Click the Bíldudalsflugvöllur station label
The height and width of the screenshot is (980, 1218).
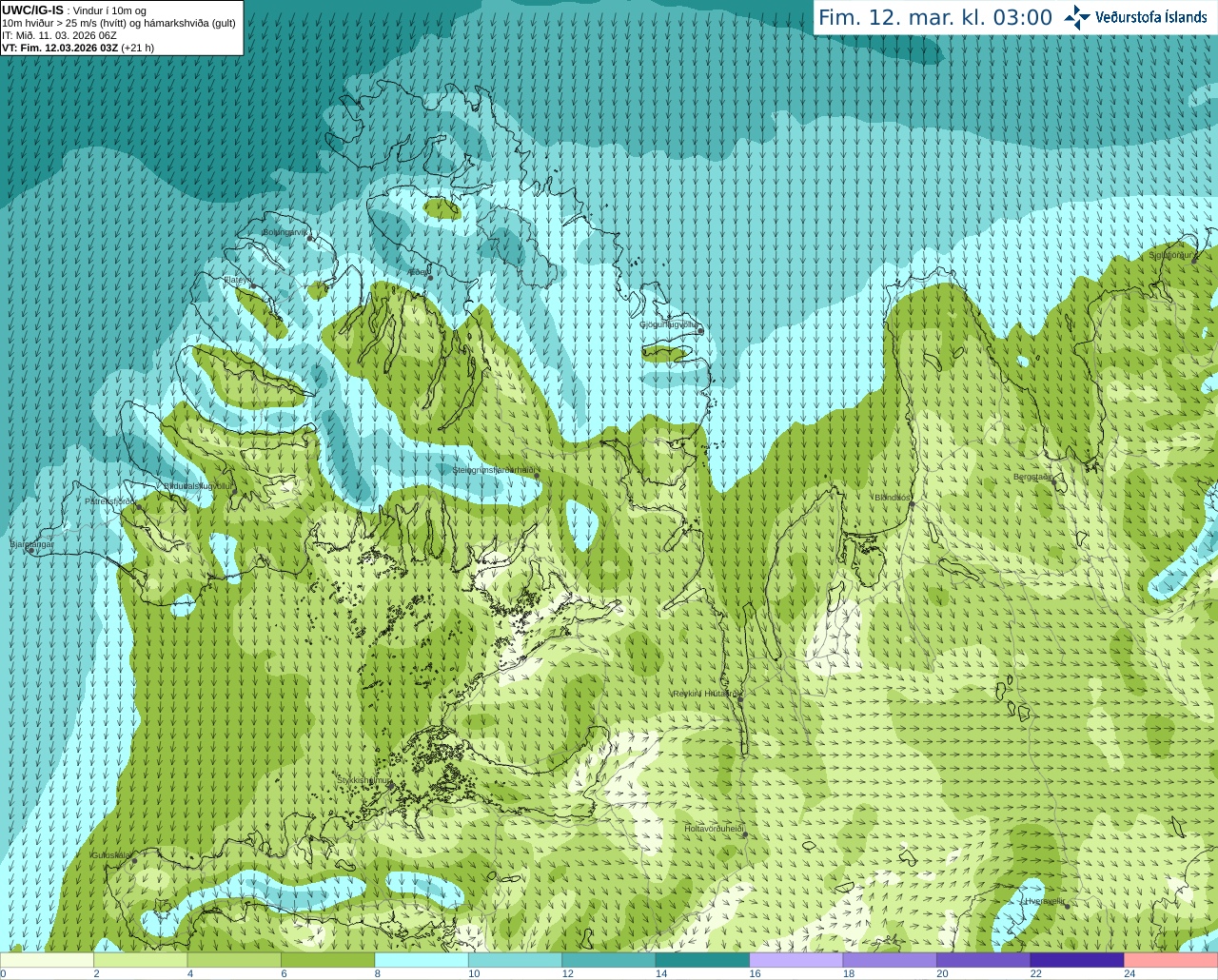[198, 485]
